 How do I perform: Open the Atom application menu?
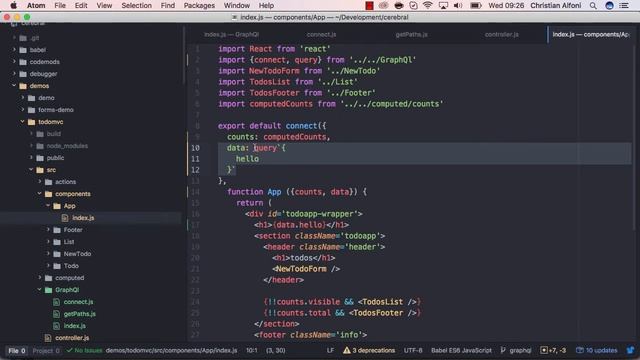36,5
